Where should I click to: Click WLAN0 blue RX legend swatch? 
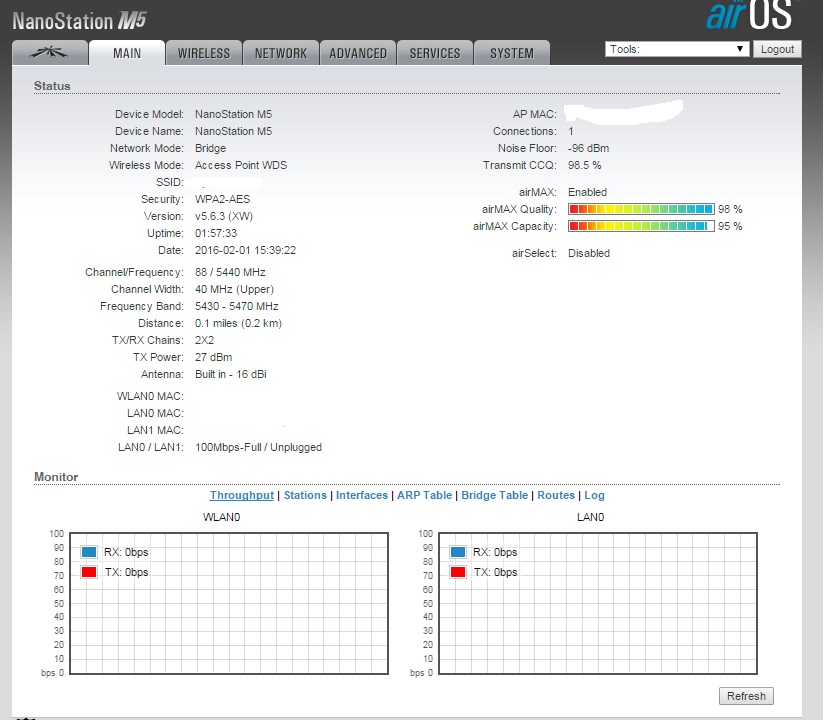point(89,552)
